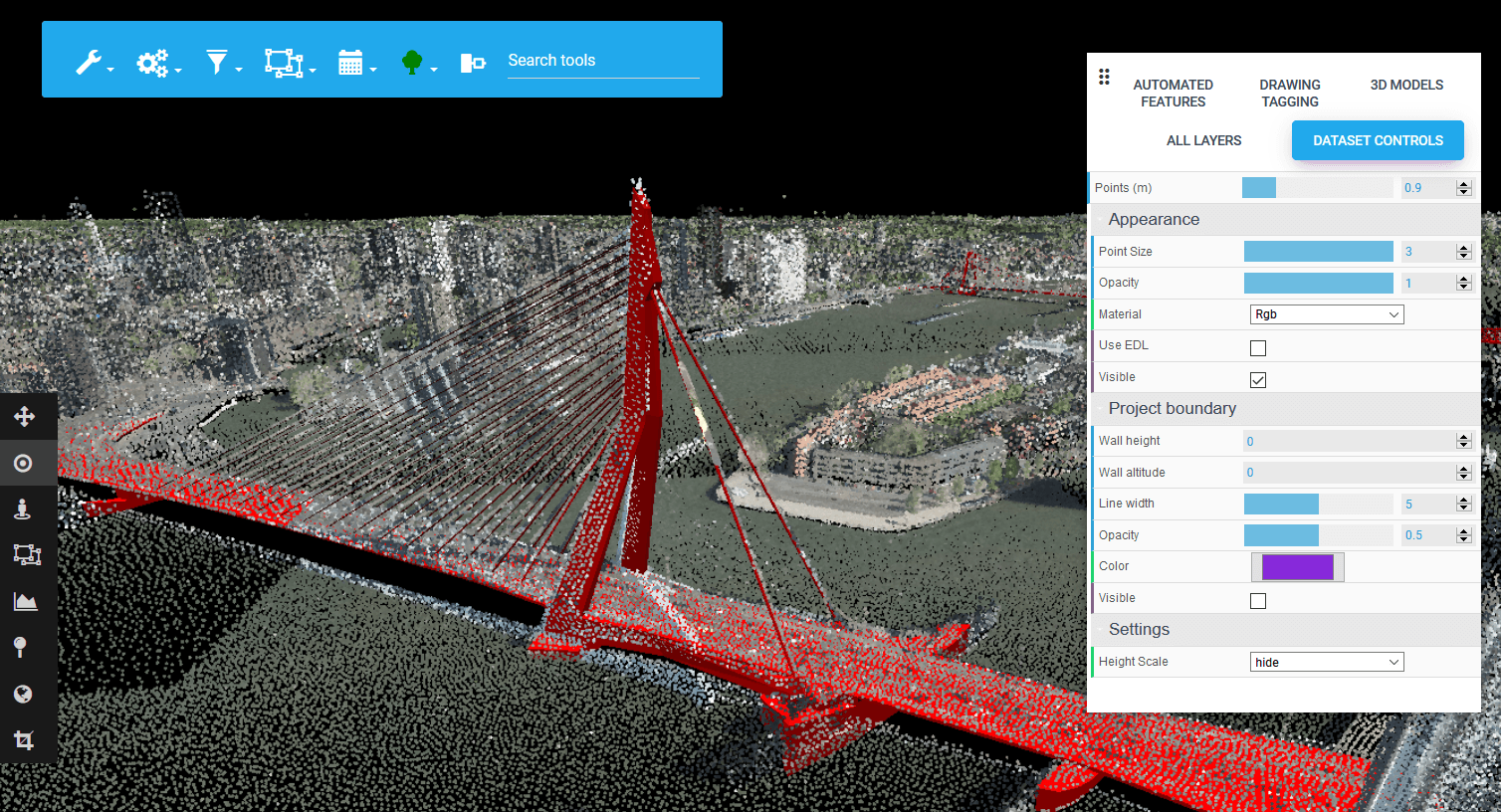Adjust Project boundary Opacity slider
Viewport: 1501px width, 812px height.
1319,535
